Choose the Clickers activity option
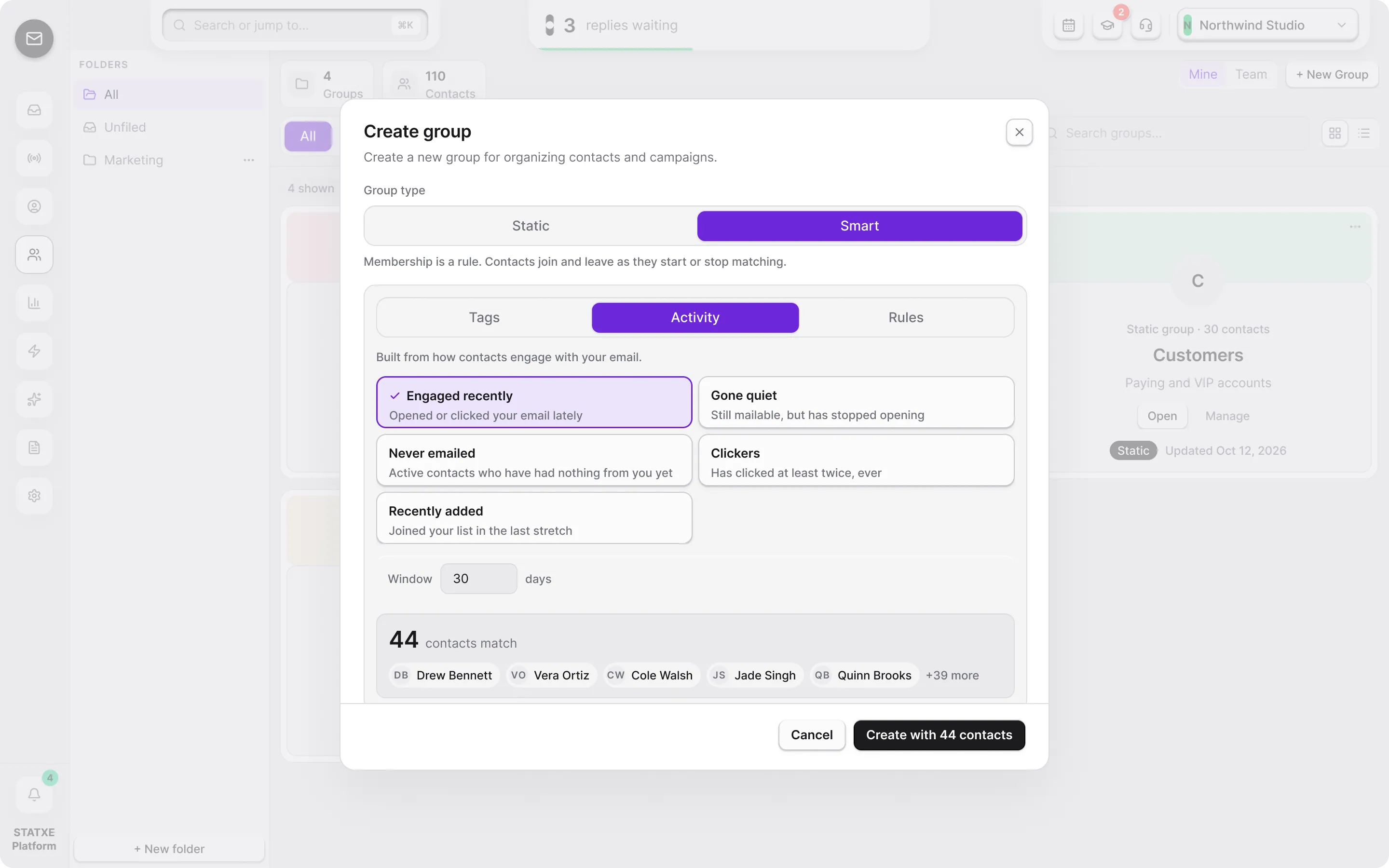This screenshot has height=868, width=1389. pyautogui.click(x=856, y=460)
